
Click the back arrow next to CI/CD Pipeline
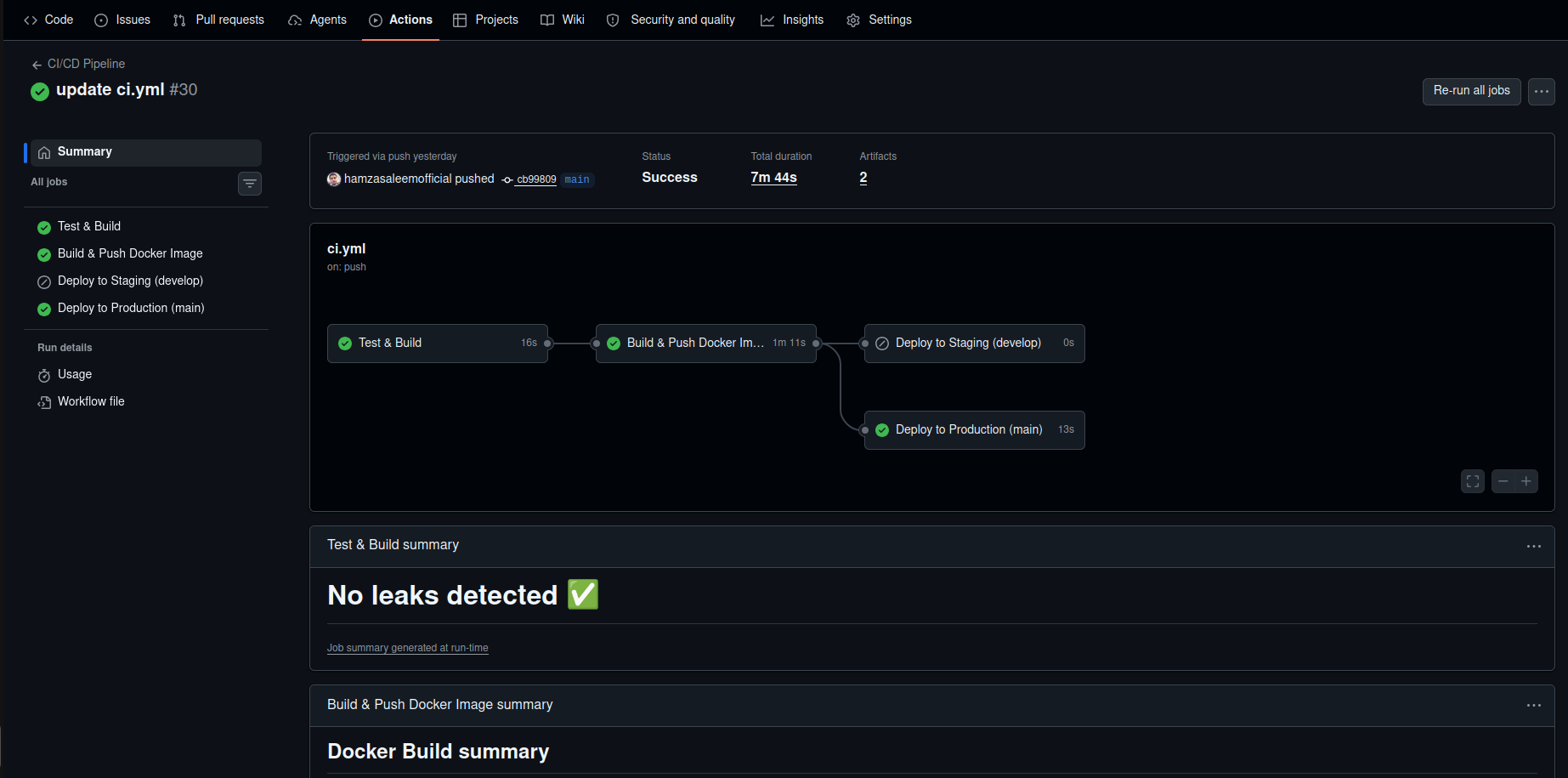37,65
